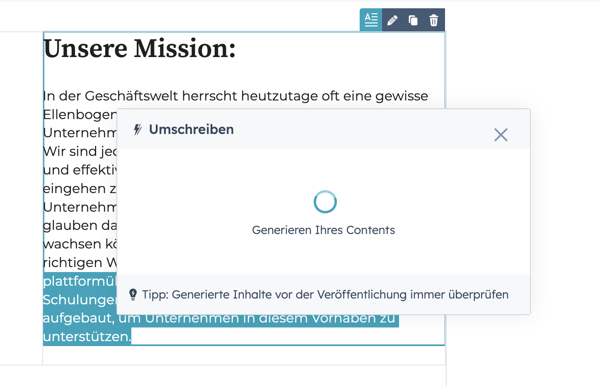Click the loading spinner in the popup
This screenshot has height=387, width=600.
(x=325, y=202)
